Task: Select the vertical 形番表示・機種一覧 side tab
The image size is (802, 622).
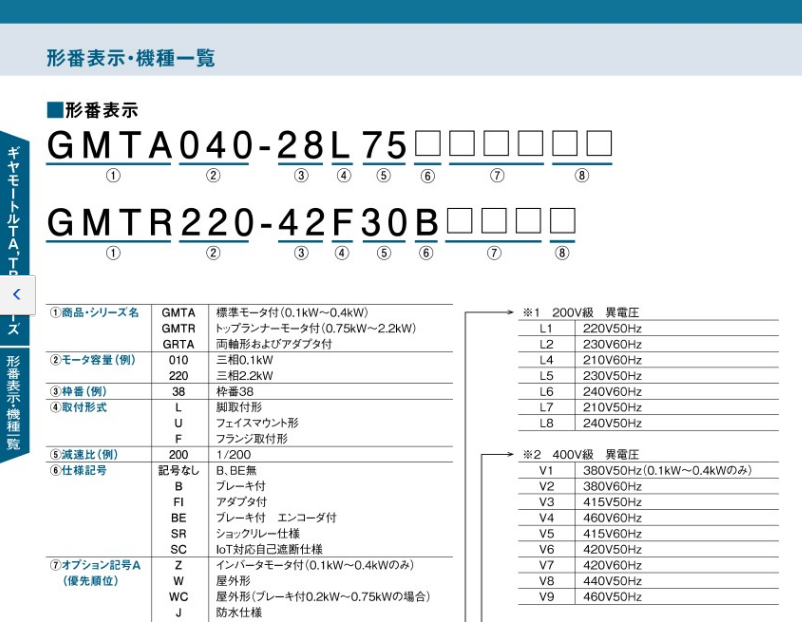Action: point(14,400)
